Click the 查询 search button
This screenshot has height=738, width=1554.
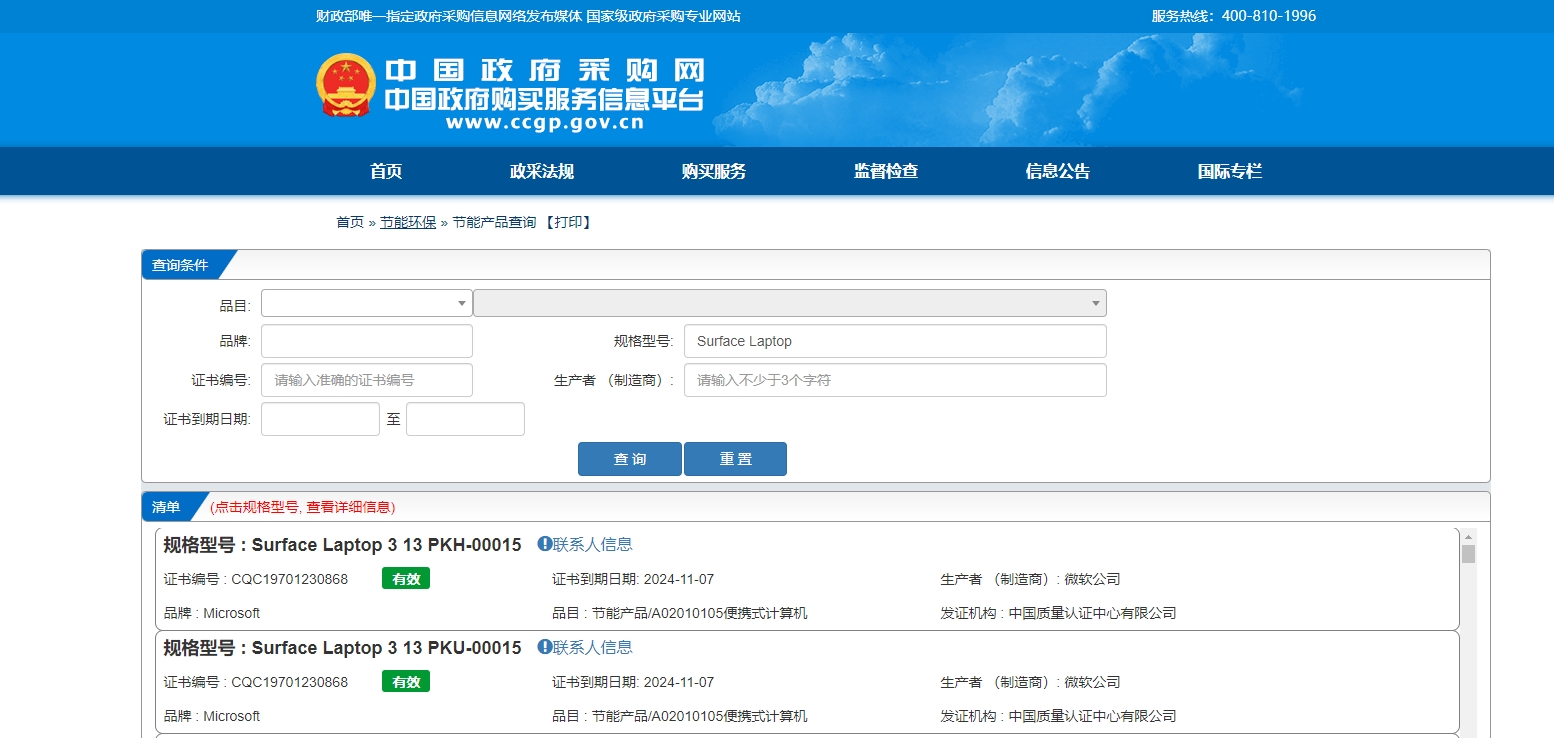coord(630,459)
